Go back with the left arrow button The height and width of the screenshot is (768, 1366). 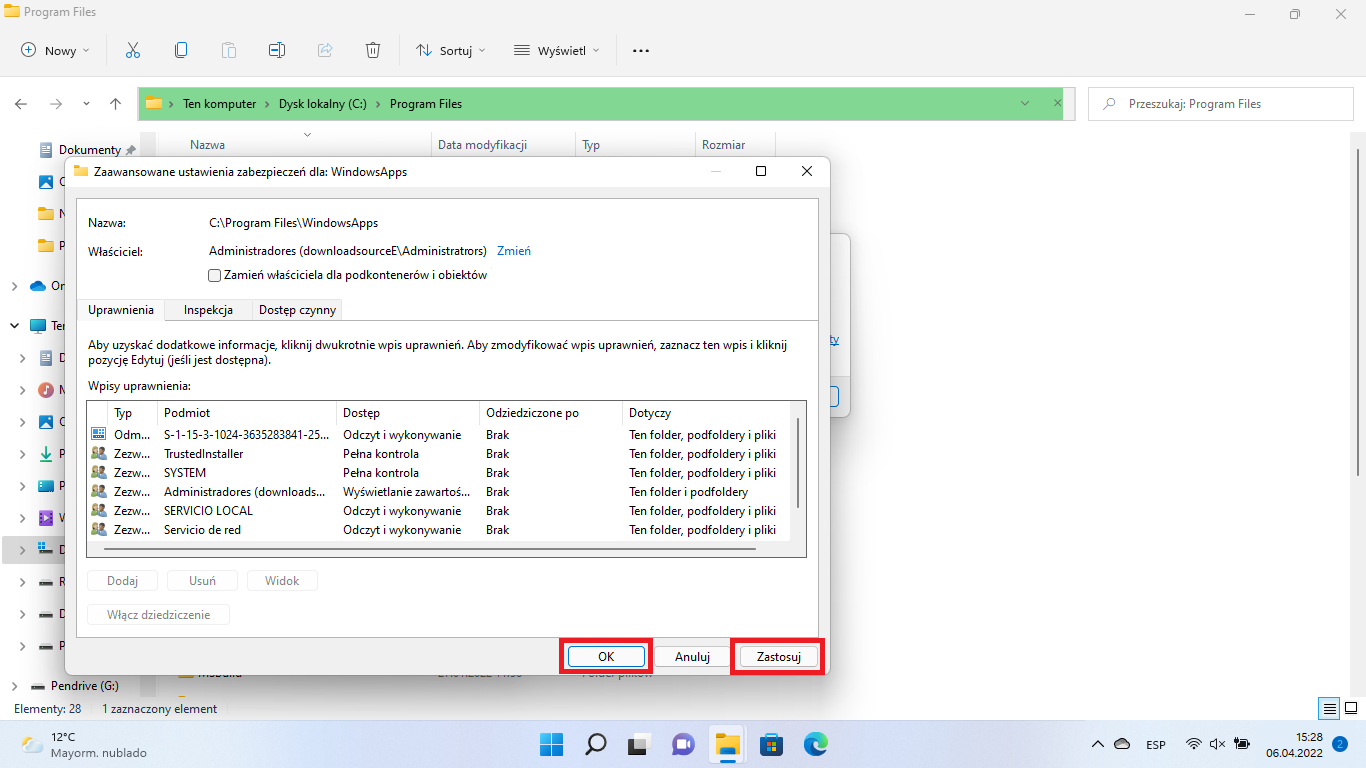(21, 104)
